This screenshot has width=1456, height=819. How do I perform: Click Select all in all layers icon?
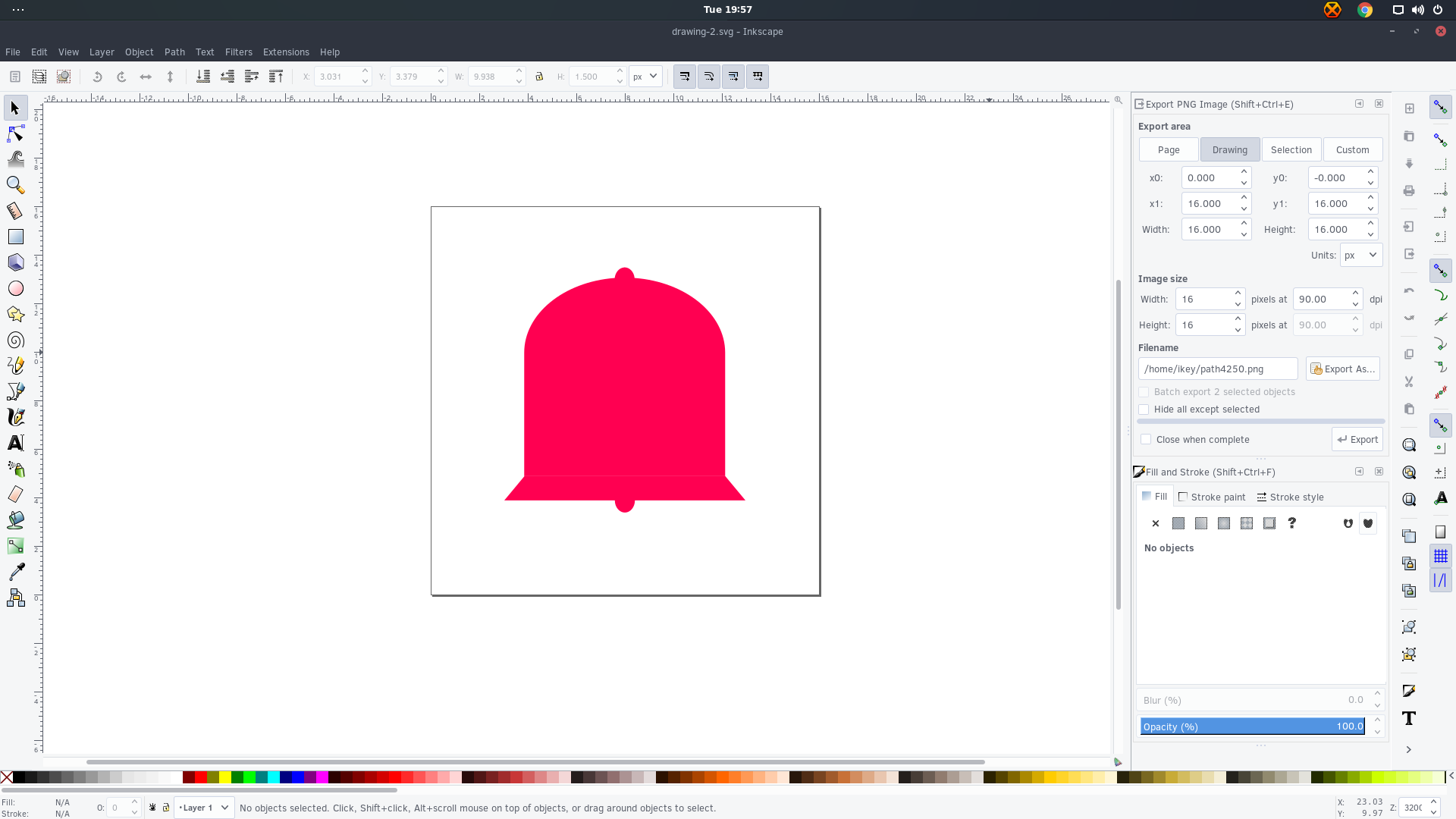39,77
